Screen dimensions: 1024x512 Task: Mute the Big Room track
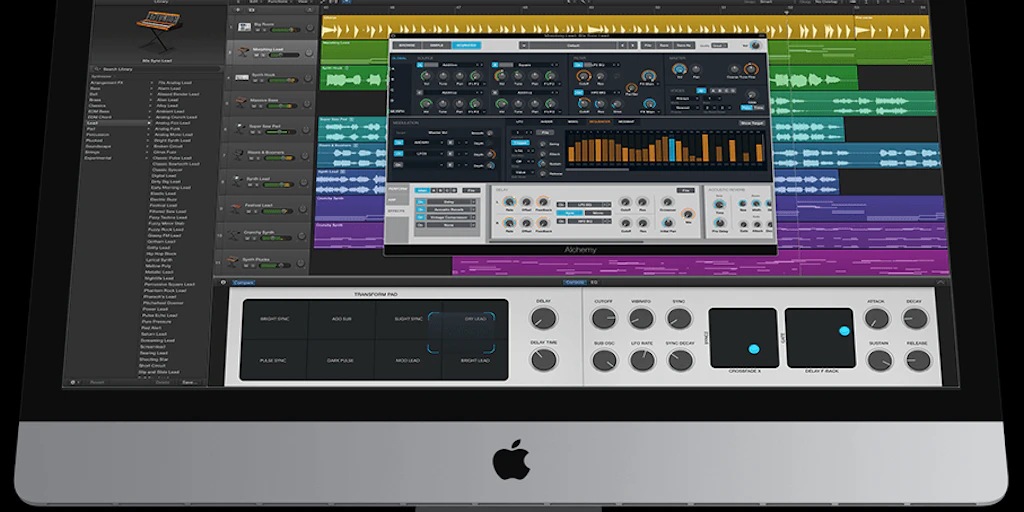click(257, 30)
